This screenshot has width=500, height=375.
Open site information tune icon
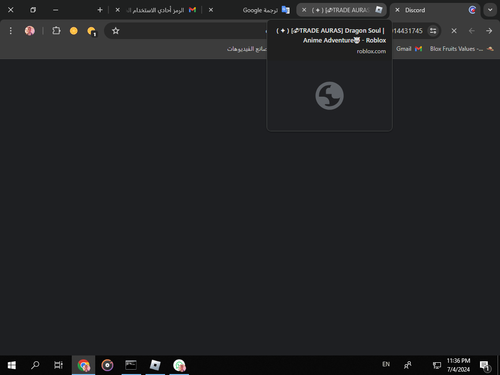tap(433, 31)
